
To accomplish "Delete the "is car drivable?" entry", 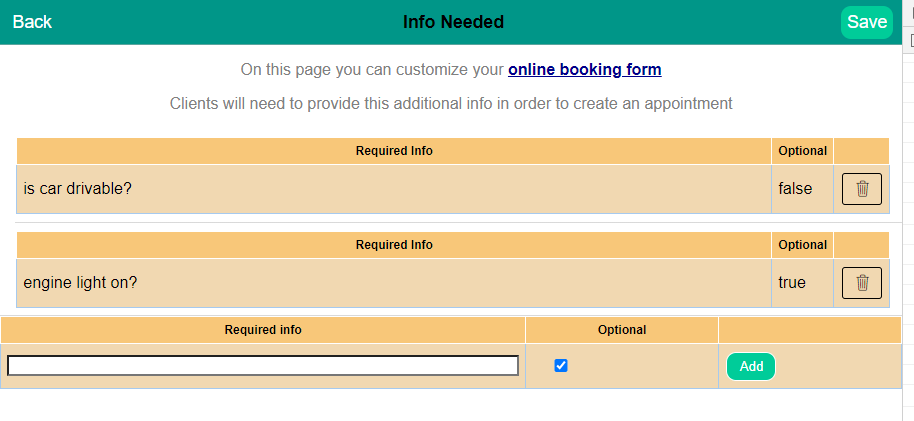I will point(861,188).
